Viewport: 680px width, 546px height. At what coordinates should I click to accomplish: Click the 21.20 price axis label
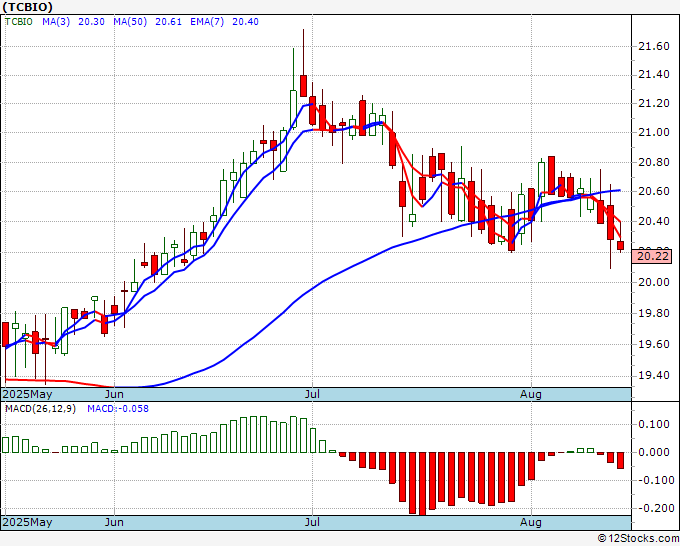coord(654,103)
